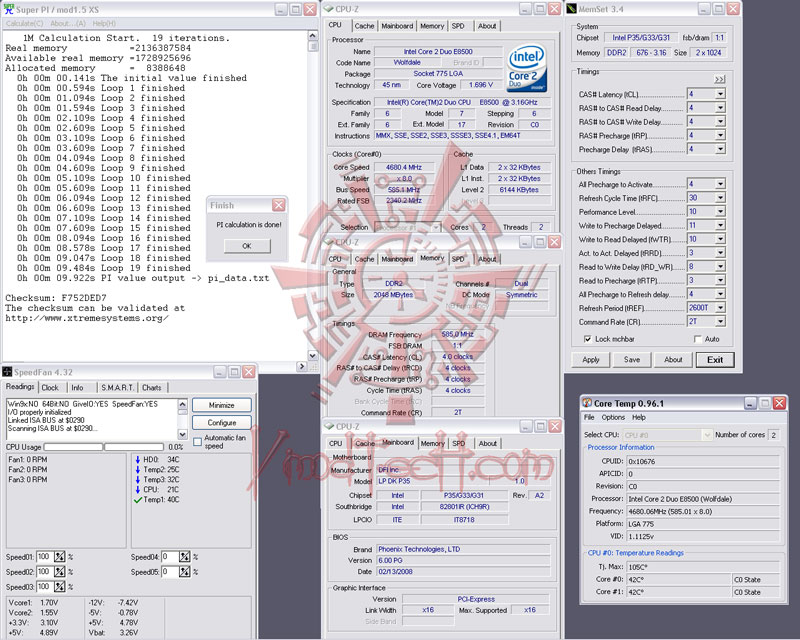The image size is (800, 640).
Task: Open the Command Rate (CR) dropdown in MemSet
Action: pos(720,322)
